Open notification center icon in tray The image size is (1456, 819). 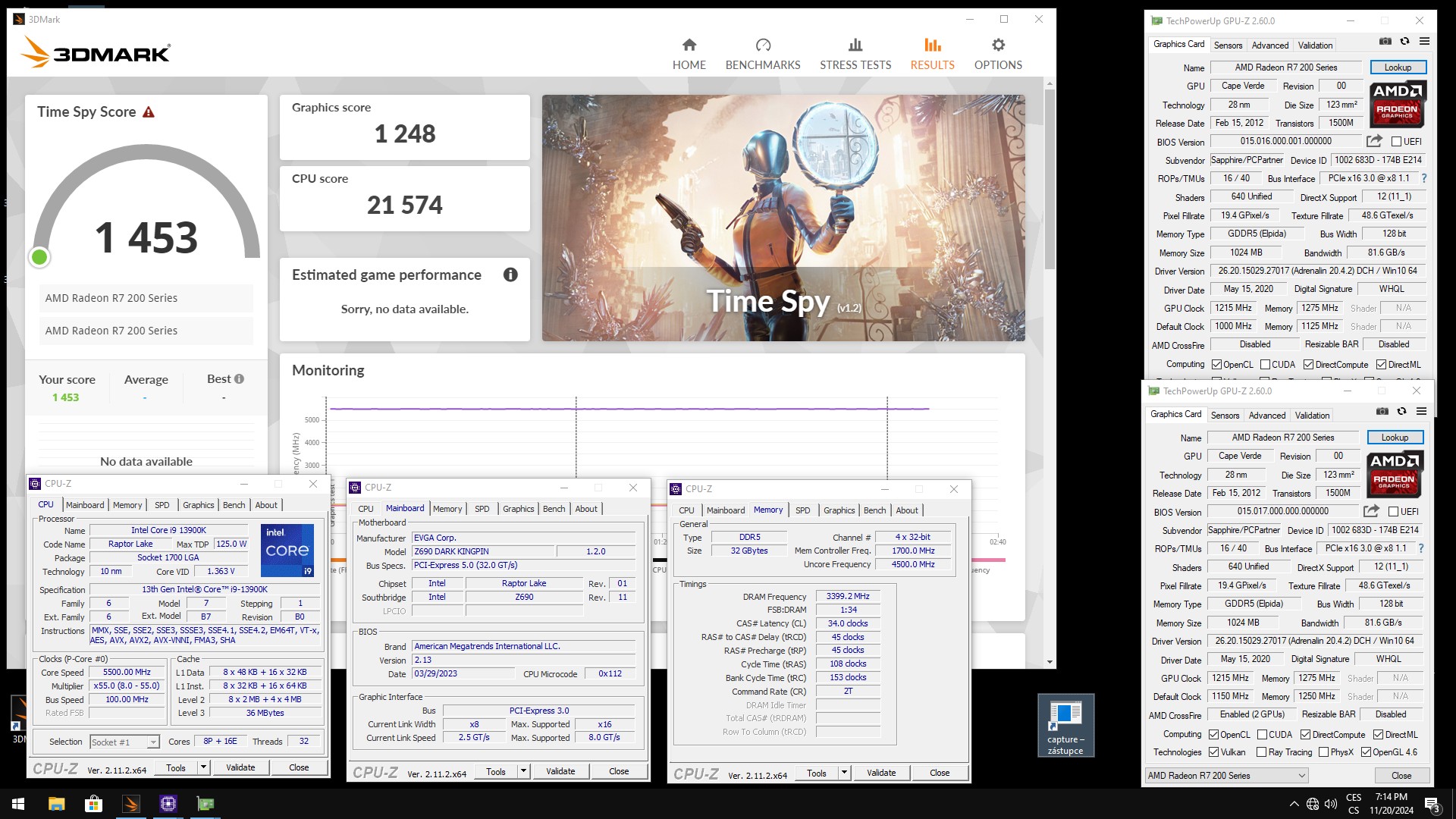(1432, 805)
